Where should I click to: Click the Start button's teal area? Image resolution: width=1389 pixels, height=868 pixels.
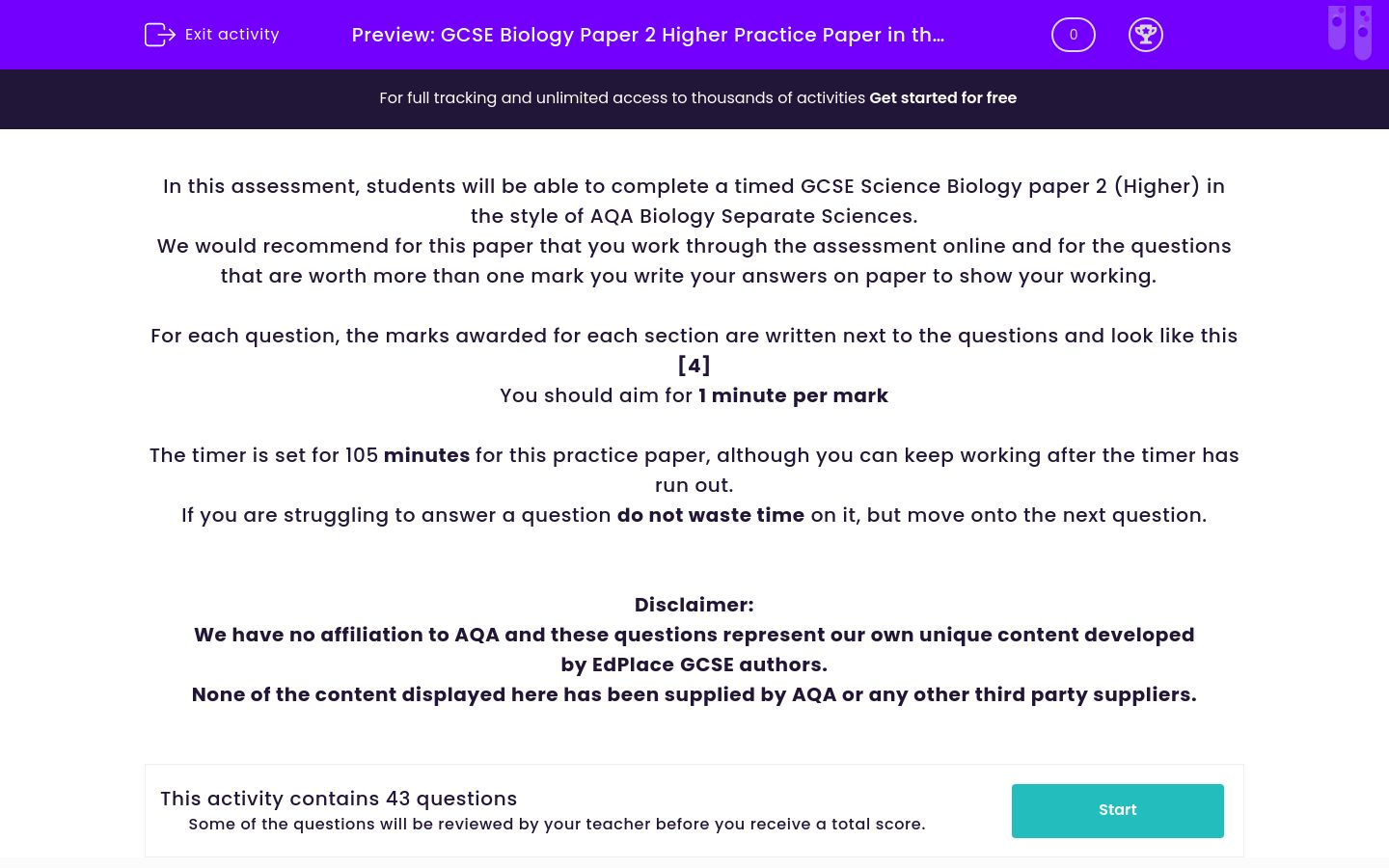pyautogui.click(x=1117, y=810)
